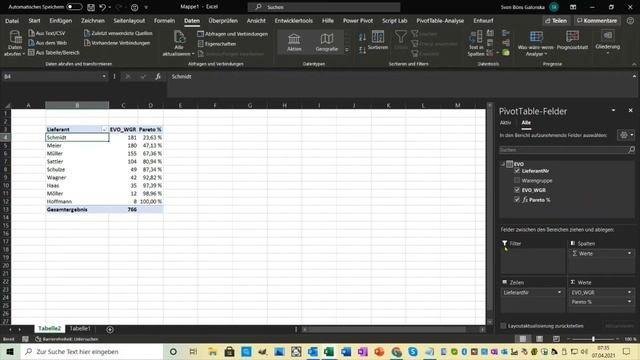
Task: Open PivotTable-Felder pane options arrow
Action: pyautogui.click(x=613, y=111)
